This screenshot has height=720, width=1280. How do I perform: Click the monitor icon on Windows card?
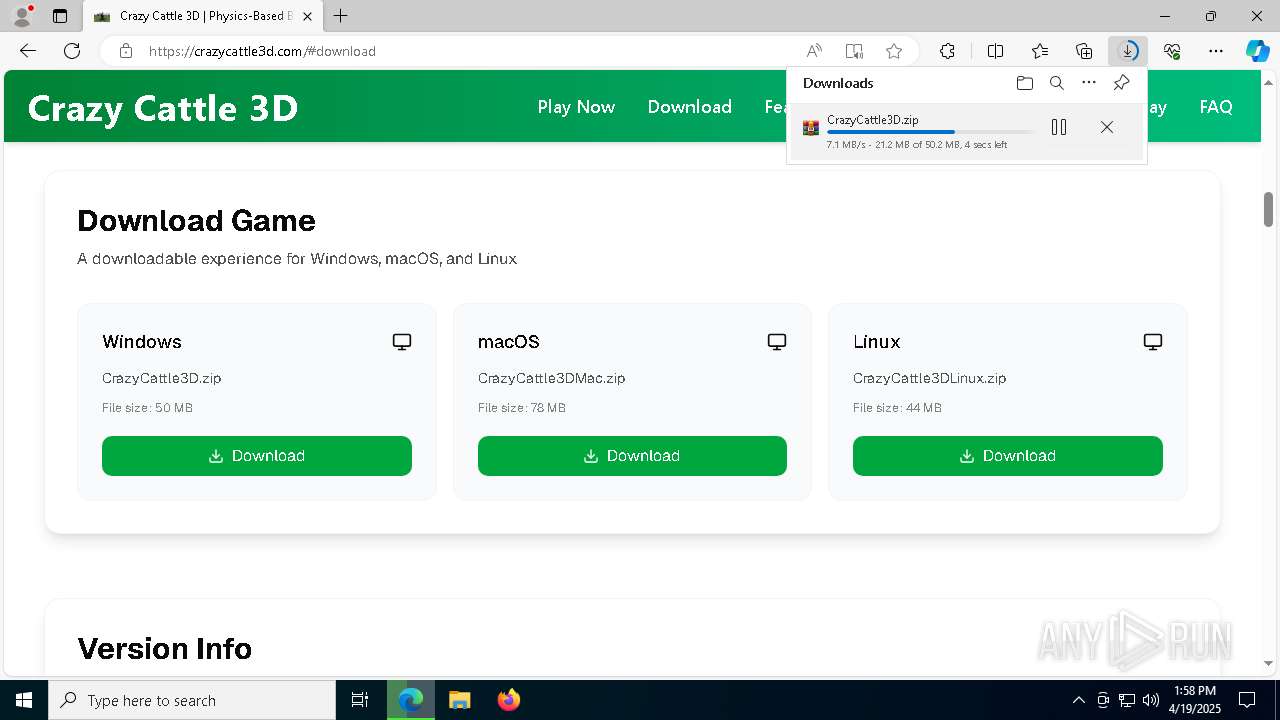pyautogui.click(x=402, y=342)
